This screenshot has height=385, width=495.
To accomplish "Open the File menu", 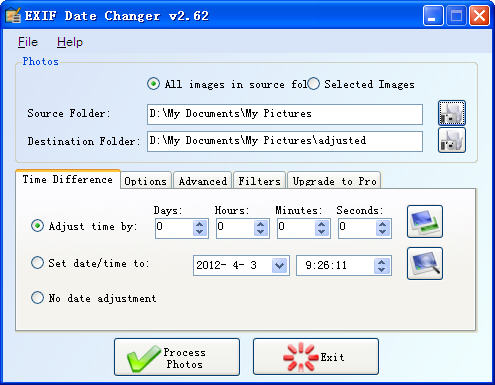I will 28,42.
